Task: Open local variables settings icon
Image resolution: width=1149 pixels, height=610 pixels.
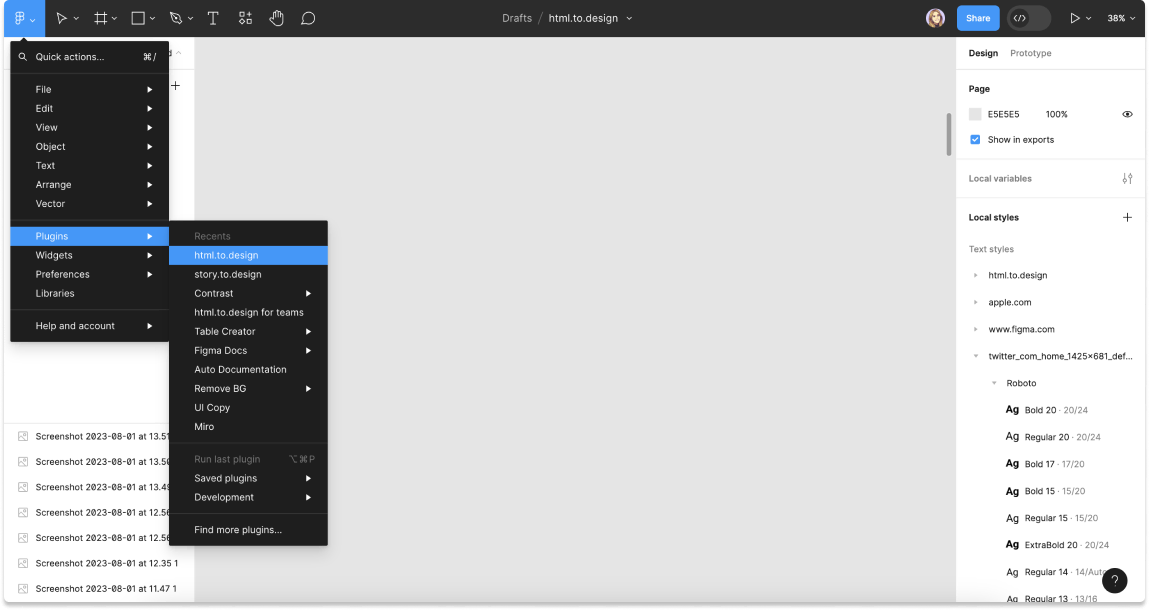Action: 1127,178
